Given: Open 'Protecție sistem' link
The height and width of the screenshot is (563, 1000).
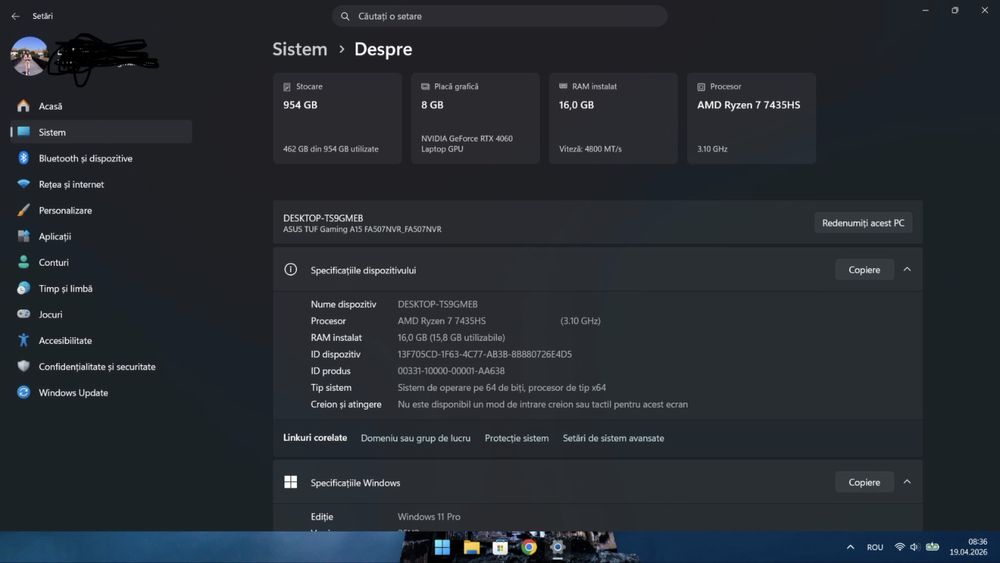Looking at the screenshot, I should tap(517, 438).
